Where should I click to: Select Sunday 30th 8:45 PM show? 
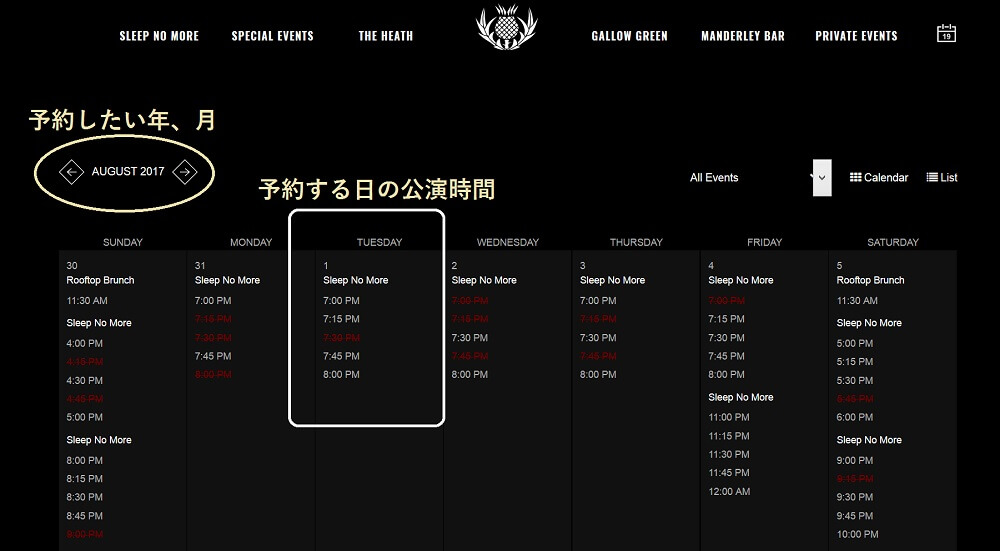tap(84, 515)
